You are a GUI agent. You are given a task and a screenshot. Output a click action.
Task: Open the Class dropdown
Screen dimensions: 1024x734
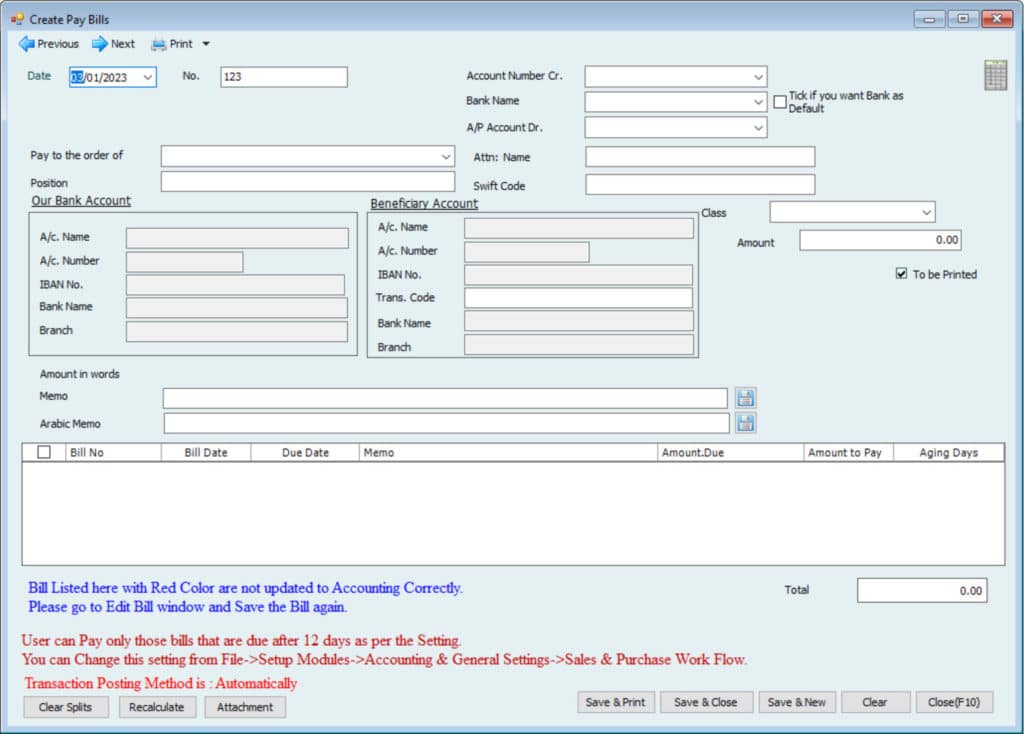click(x=926, y=212)
